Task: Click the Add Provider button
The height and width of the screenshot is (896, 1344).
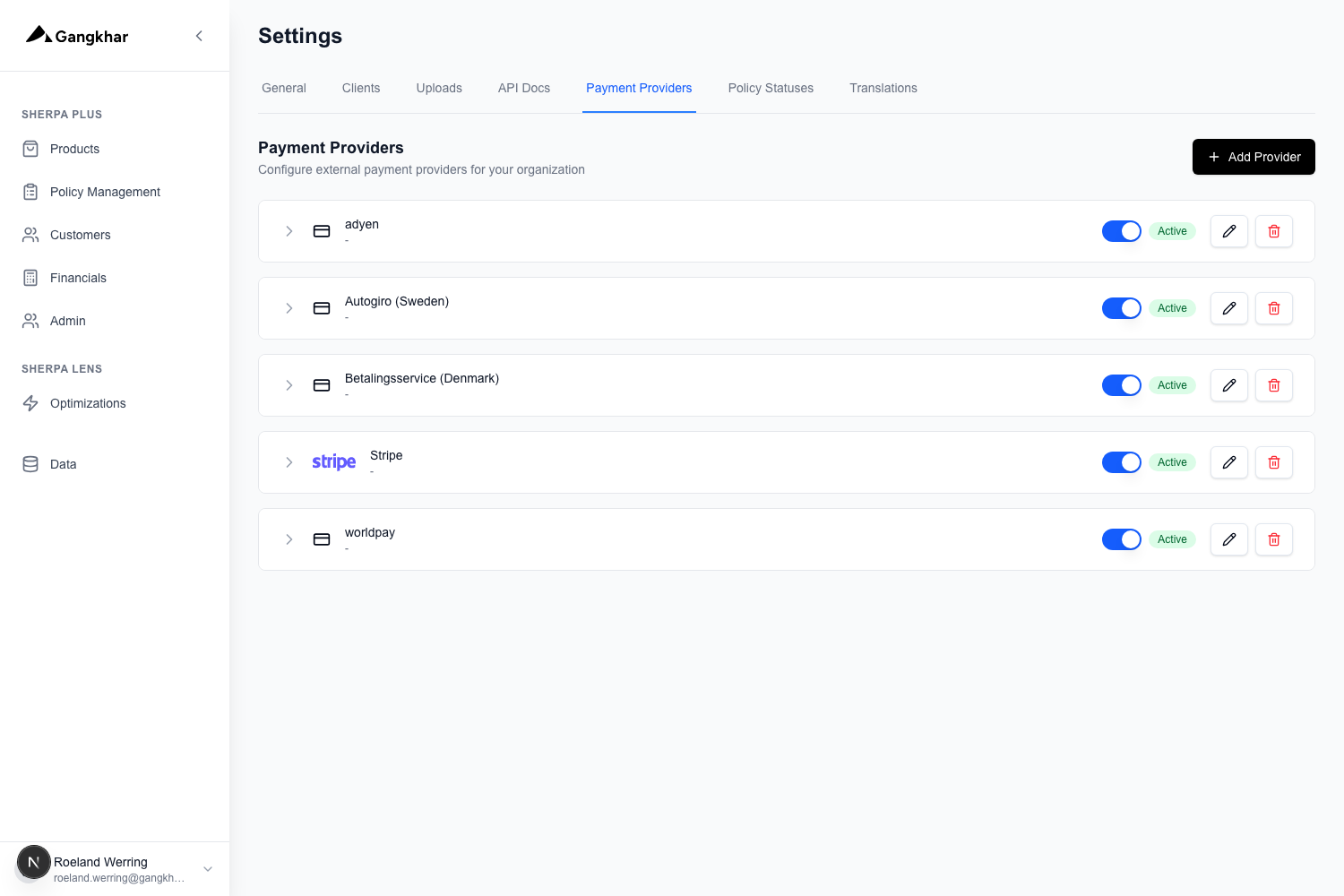Action: tap(1254, 157)
